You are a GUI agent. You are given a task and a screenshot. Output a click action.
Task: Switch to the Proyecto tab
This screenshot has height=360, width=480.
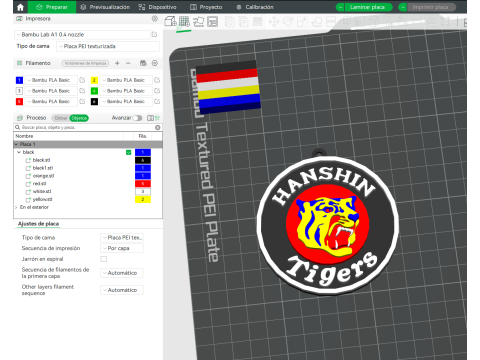[x=206, y=7]
